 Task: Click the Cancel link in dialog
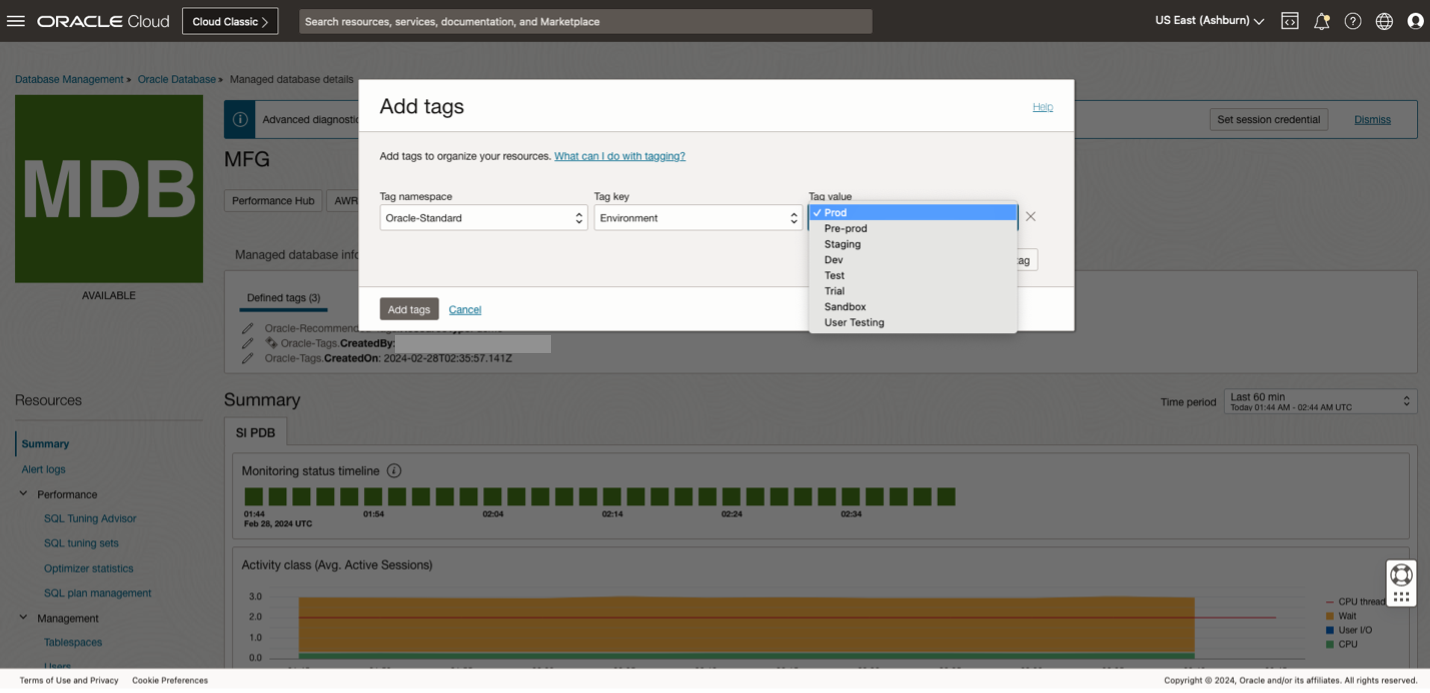point(465,310)
